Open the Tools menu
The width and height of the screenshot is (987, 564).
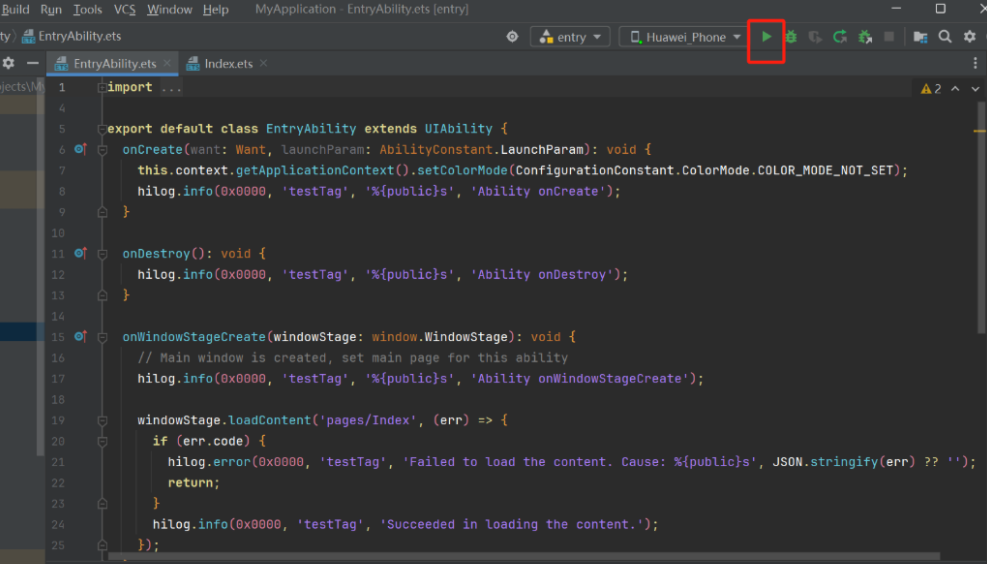click(x=87, y=9)
